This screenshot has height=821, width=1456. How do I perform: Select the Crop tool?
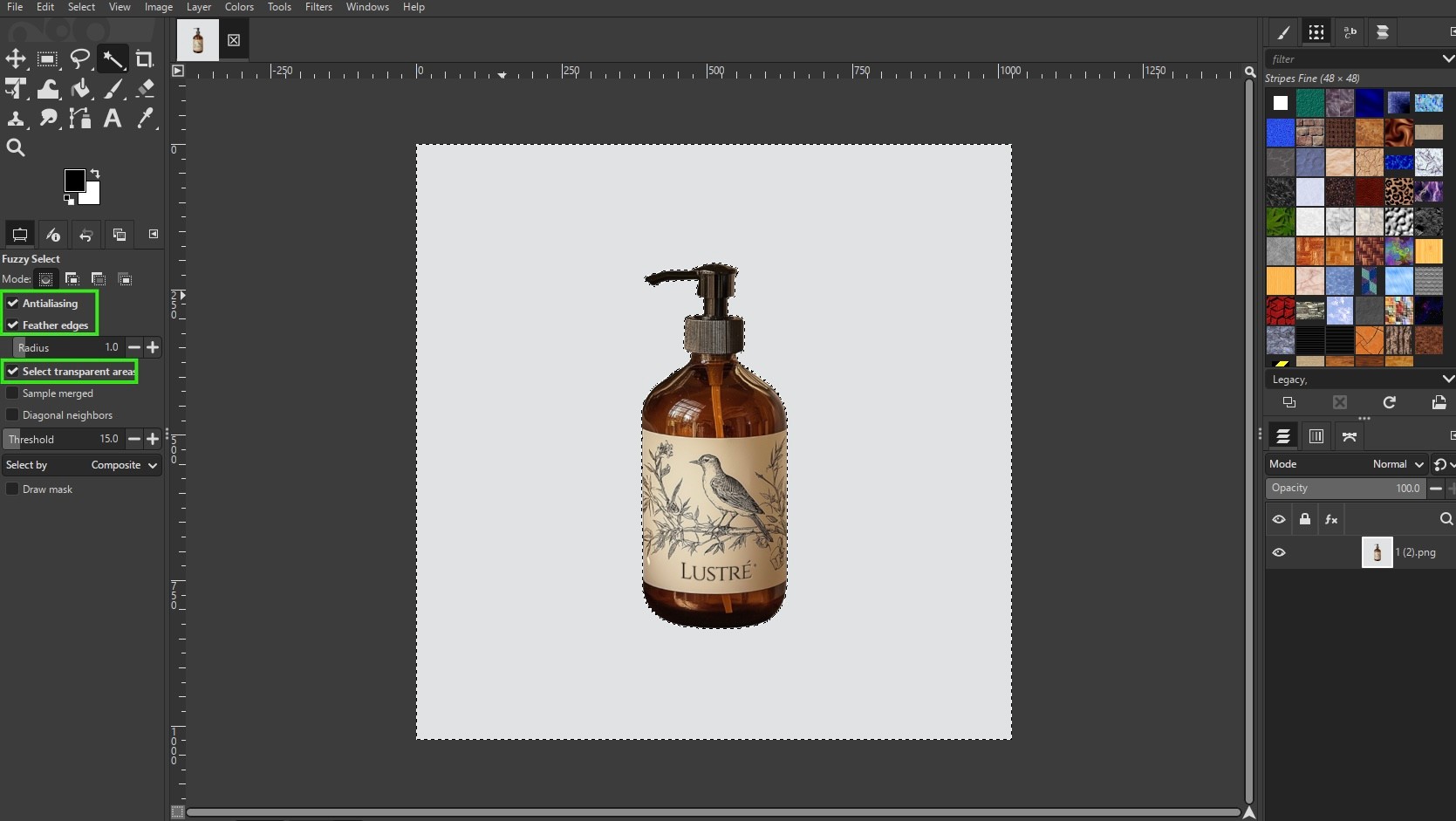[x=145, y=59]
